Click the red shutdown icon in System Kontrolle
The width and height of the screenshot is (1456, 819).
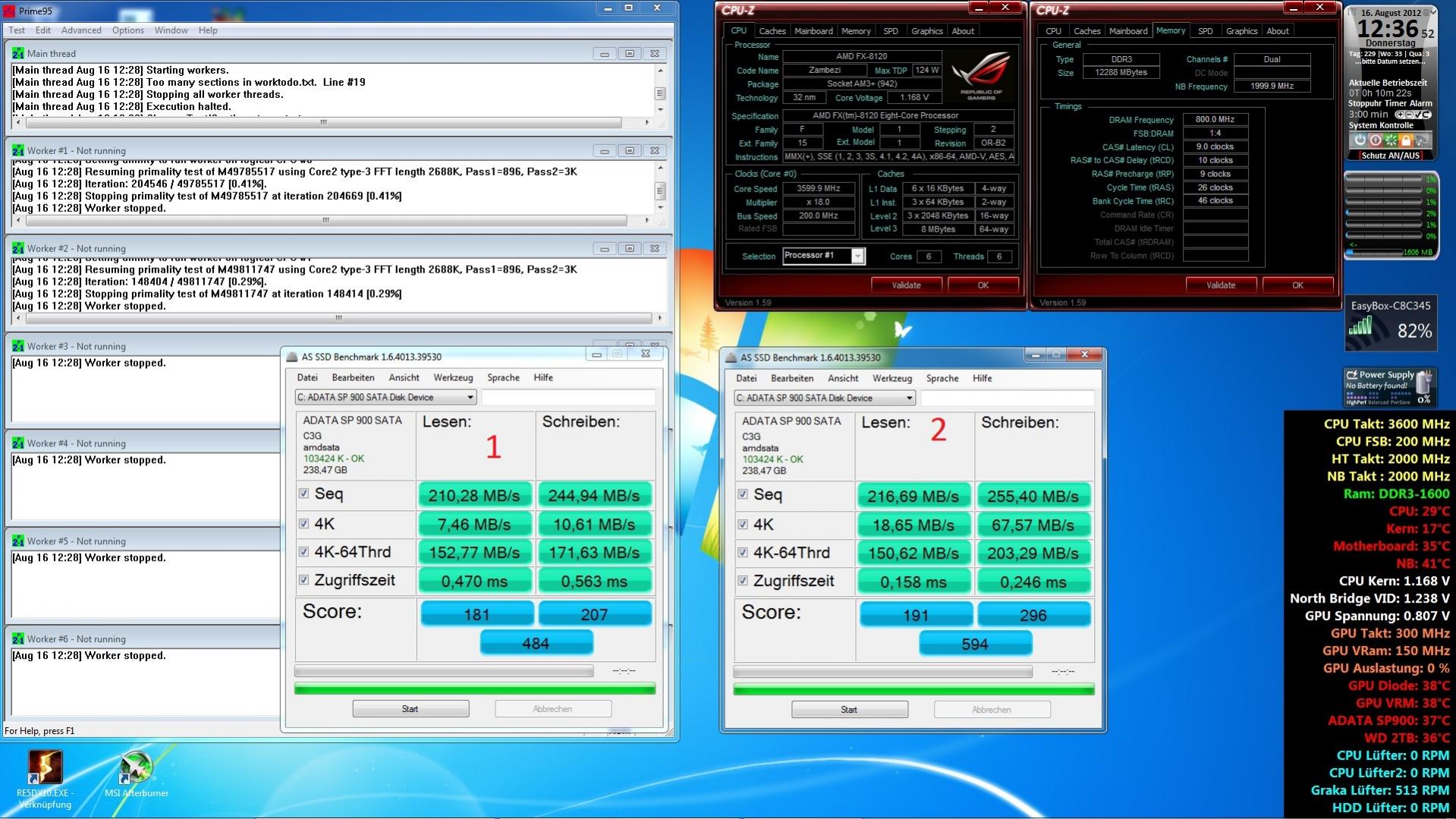1375,140
